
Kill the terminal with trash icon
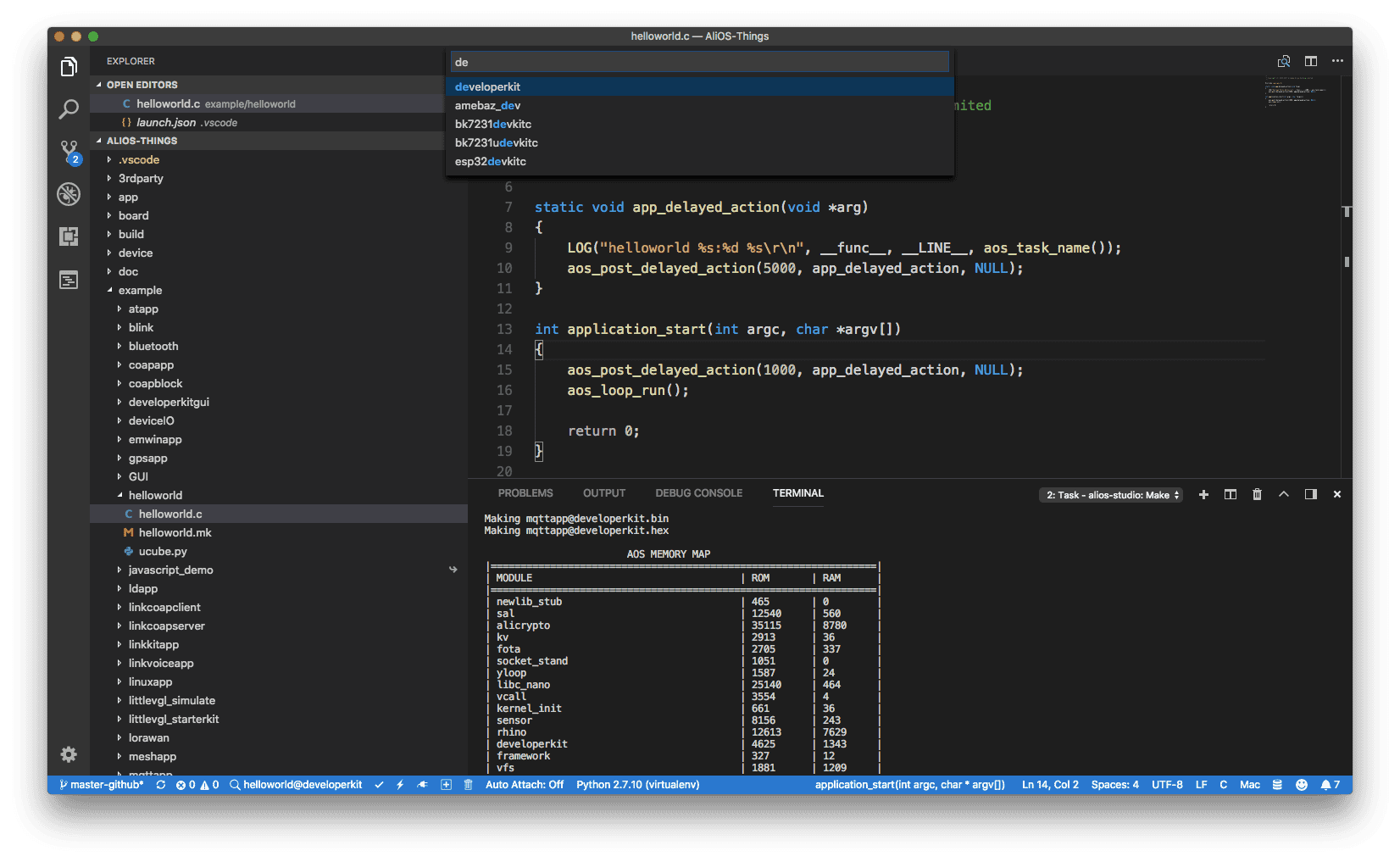(1257, 494)
